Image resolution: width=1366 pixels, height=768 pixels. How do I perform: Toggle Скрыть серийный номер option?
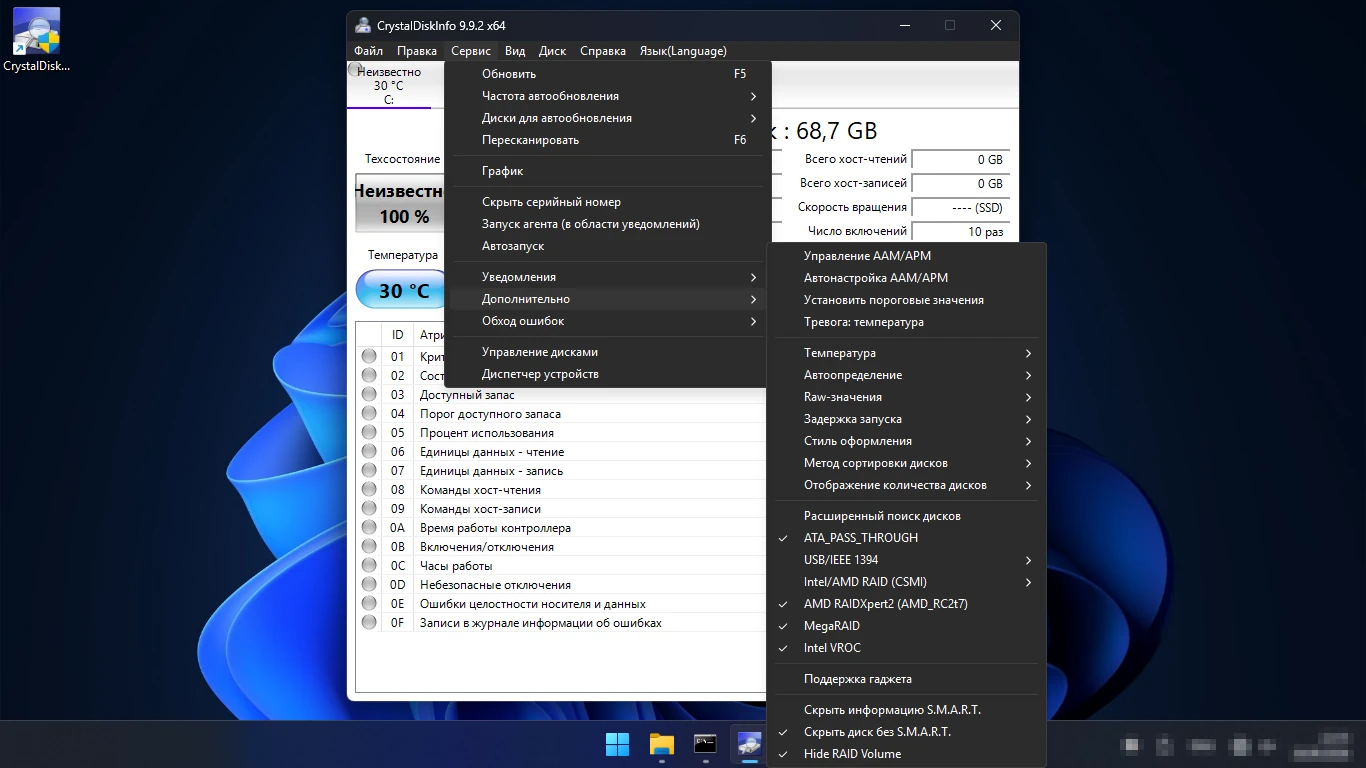pos(608,202)
